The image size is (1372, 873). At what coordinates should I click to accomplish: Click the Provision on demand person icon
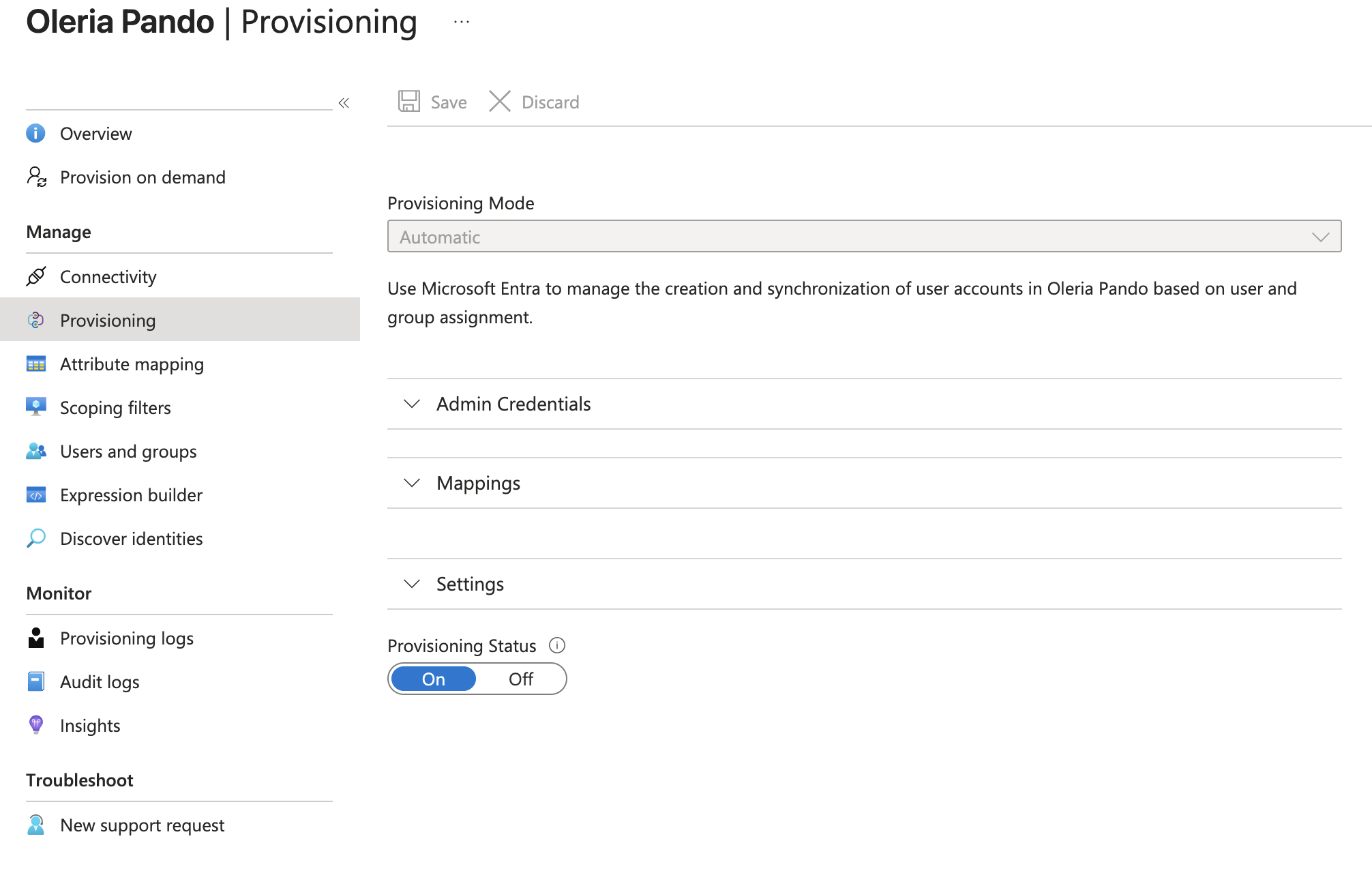[36, 177]
